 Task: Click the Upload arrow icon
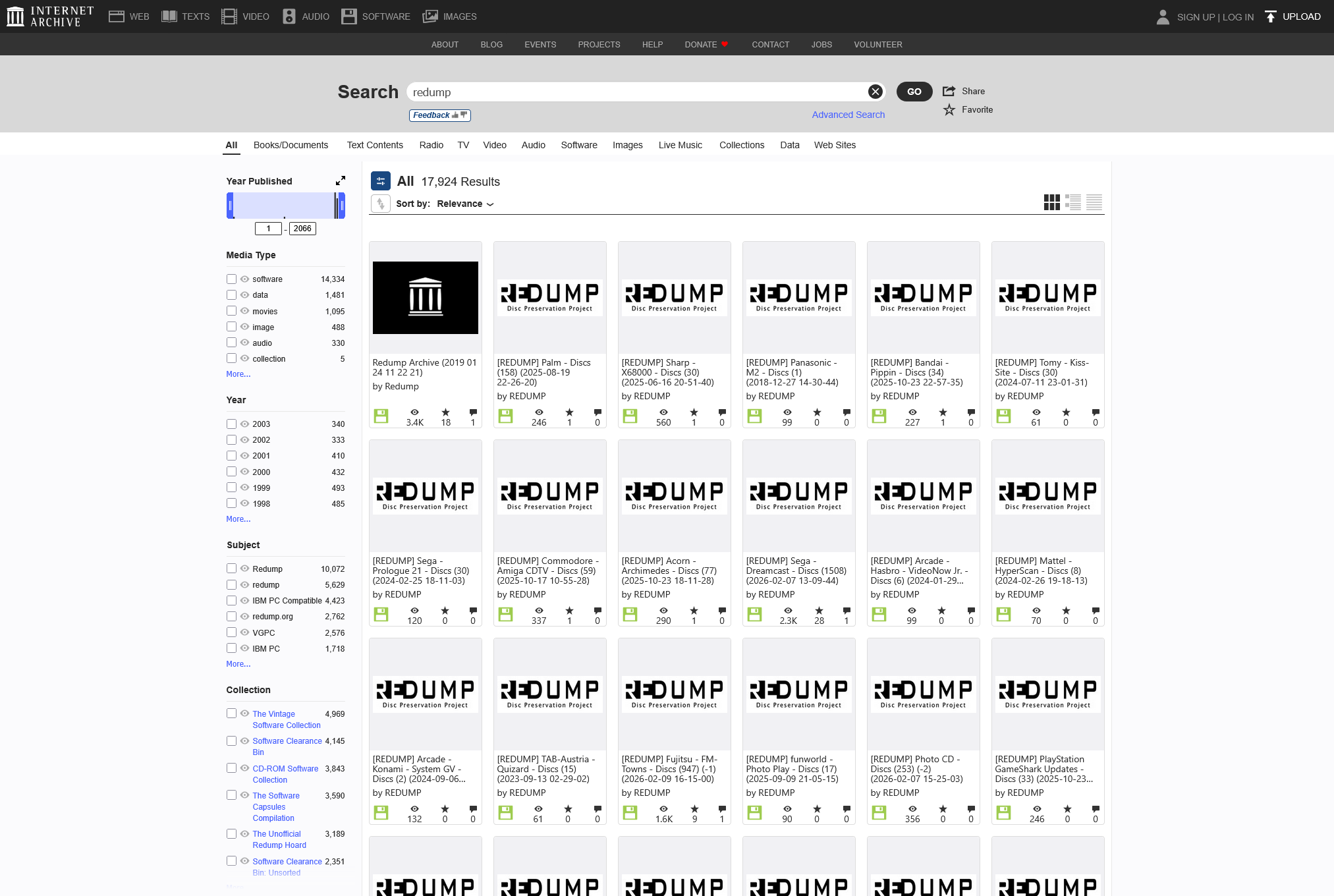pyautogui.click(x=1271, y=16)
